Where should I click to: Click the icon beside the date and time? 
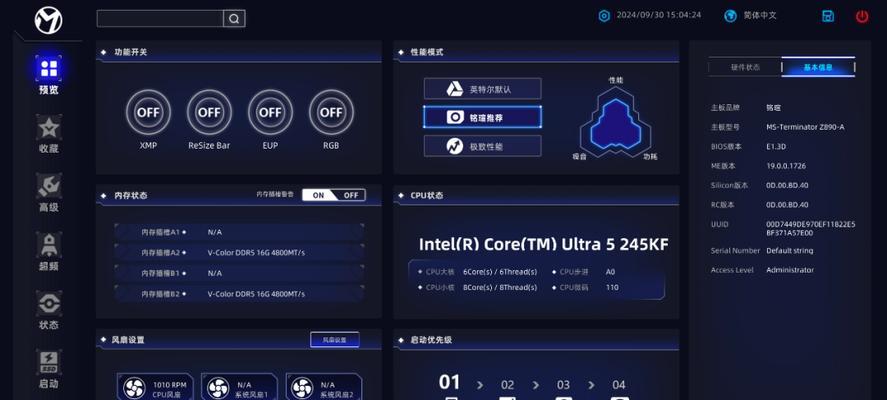click(604, 15)
